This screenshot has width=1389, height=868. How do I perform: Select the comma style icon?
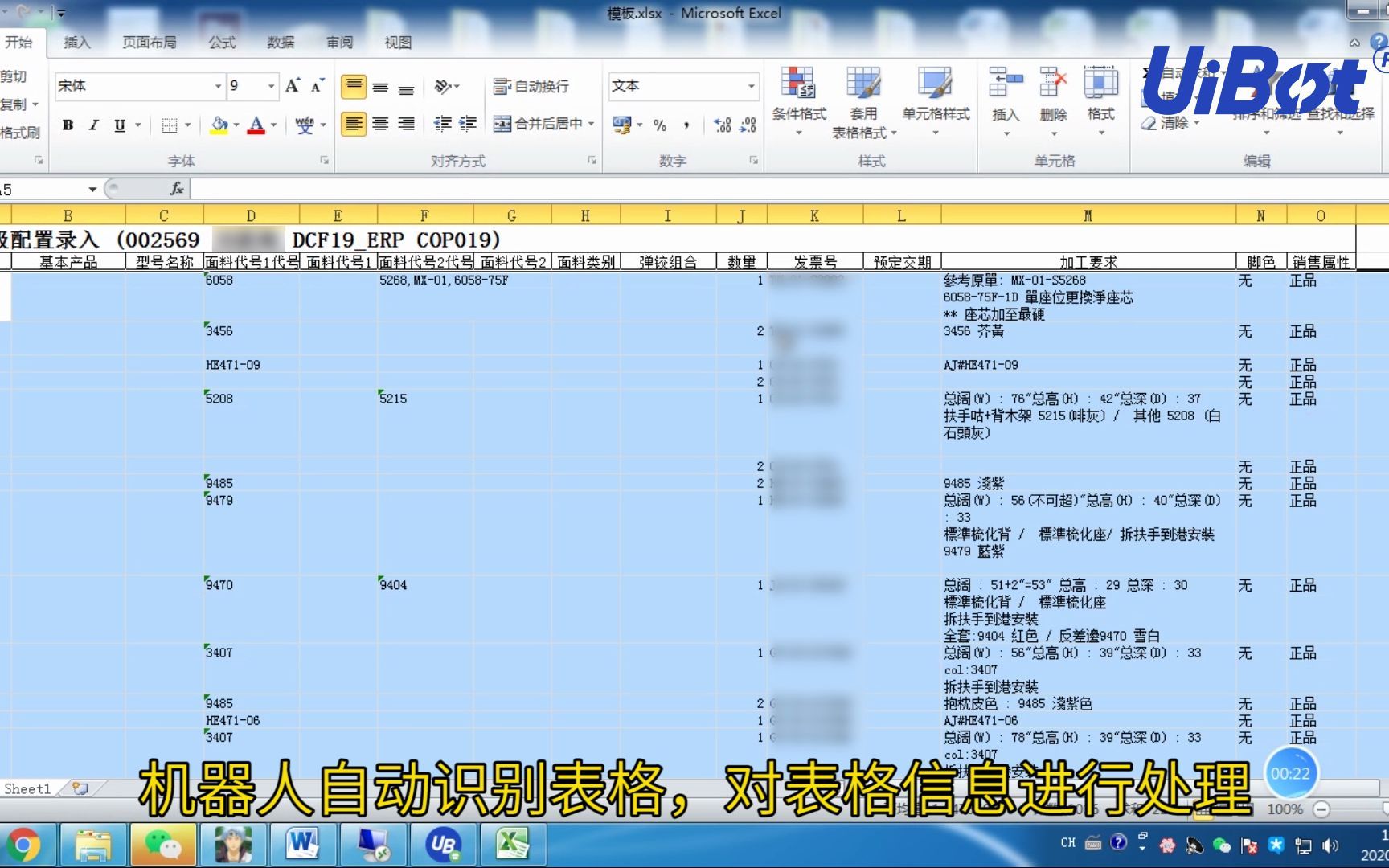pos(685,125)
